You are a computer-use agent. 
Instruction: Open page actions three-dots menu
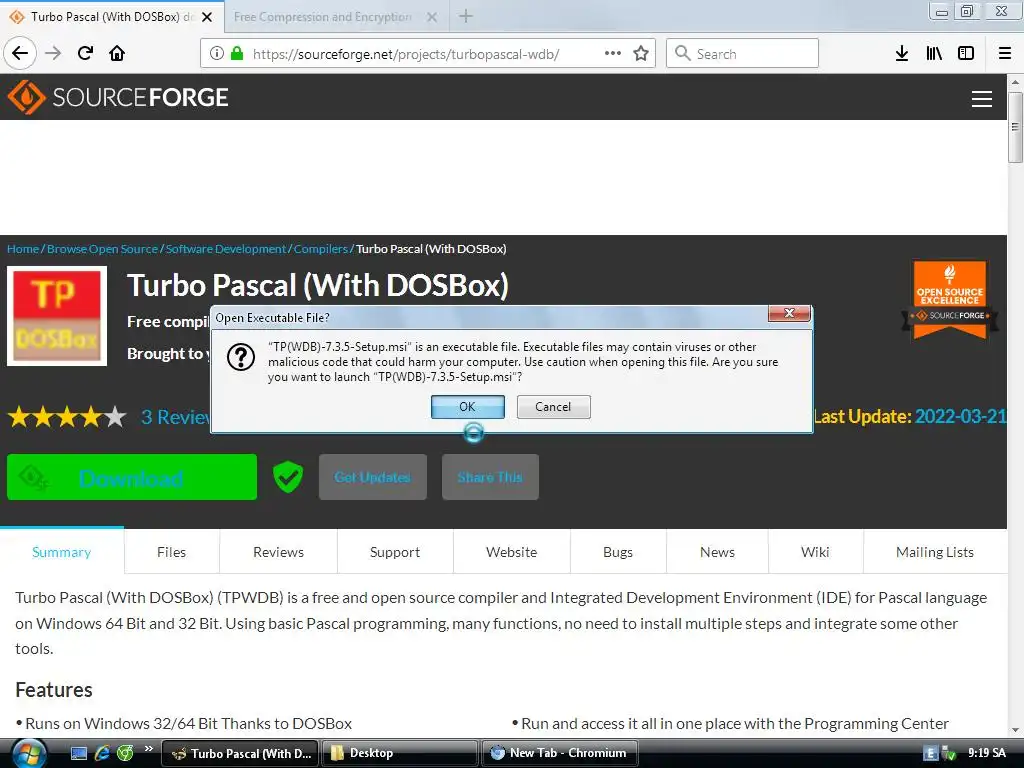613,53
